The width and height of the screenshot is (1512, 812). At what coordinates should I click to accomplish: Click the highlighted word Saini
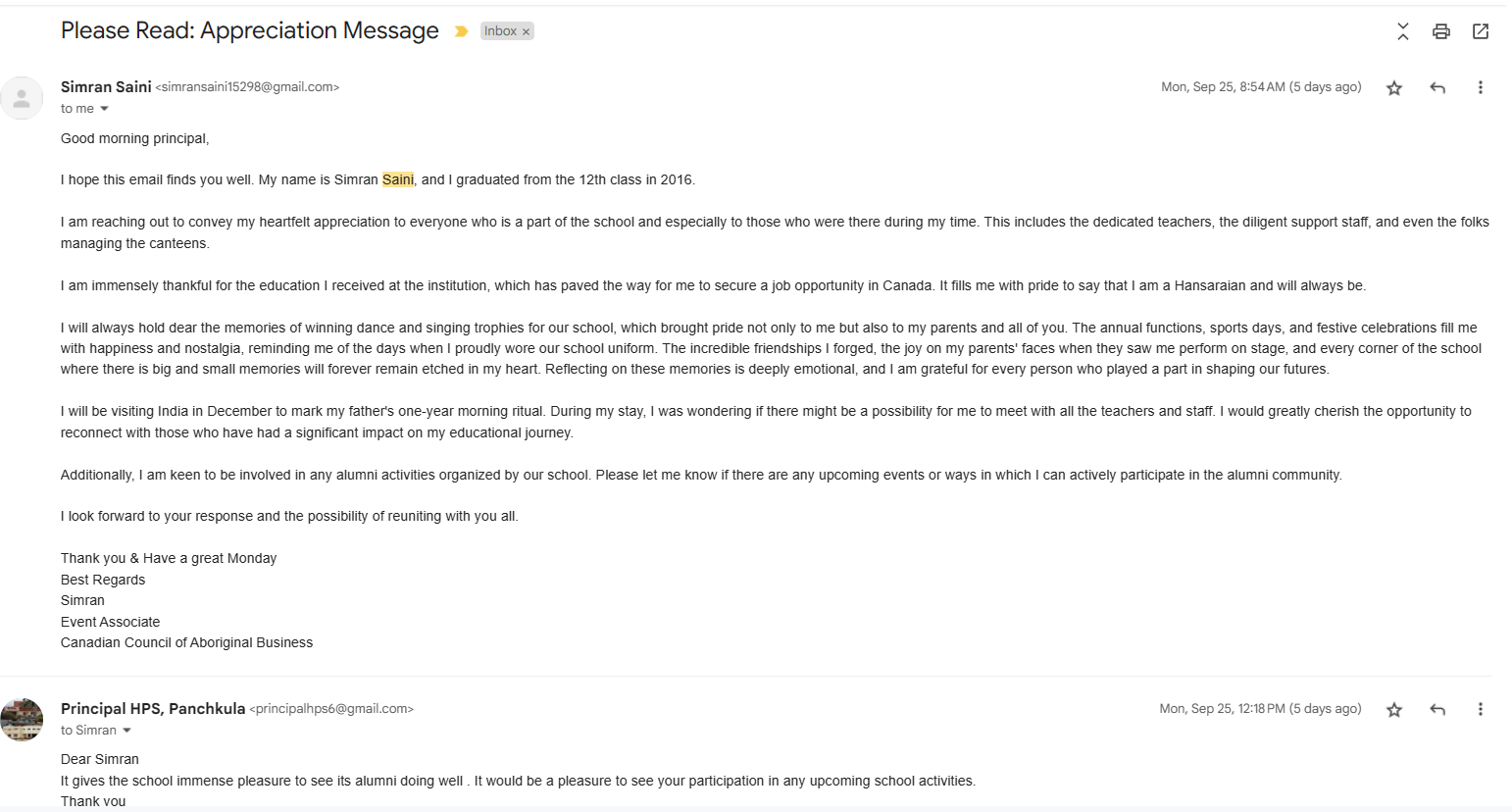click(x=398, y=179)
